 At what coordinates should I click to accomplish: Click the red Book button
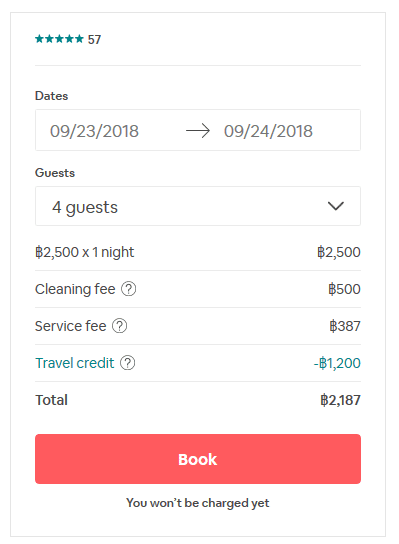click(x=198, y=459)
